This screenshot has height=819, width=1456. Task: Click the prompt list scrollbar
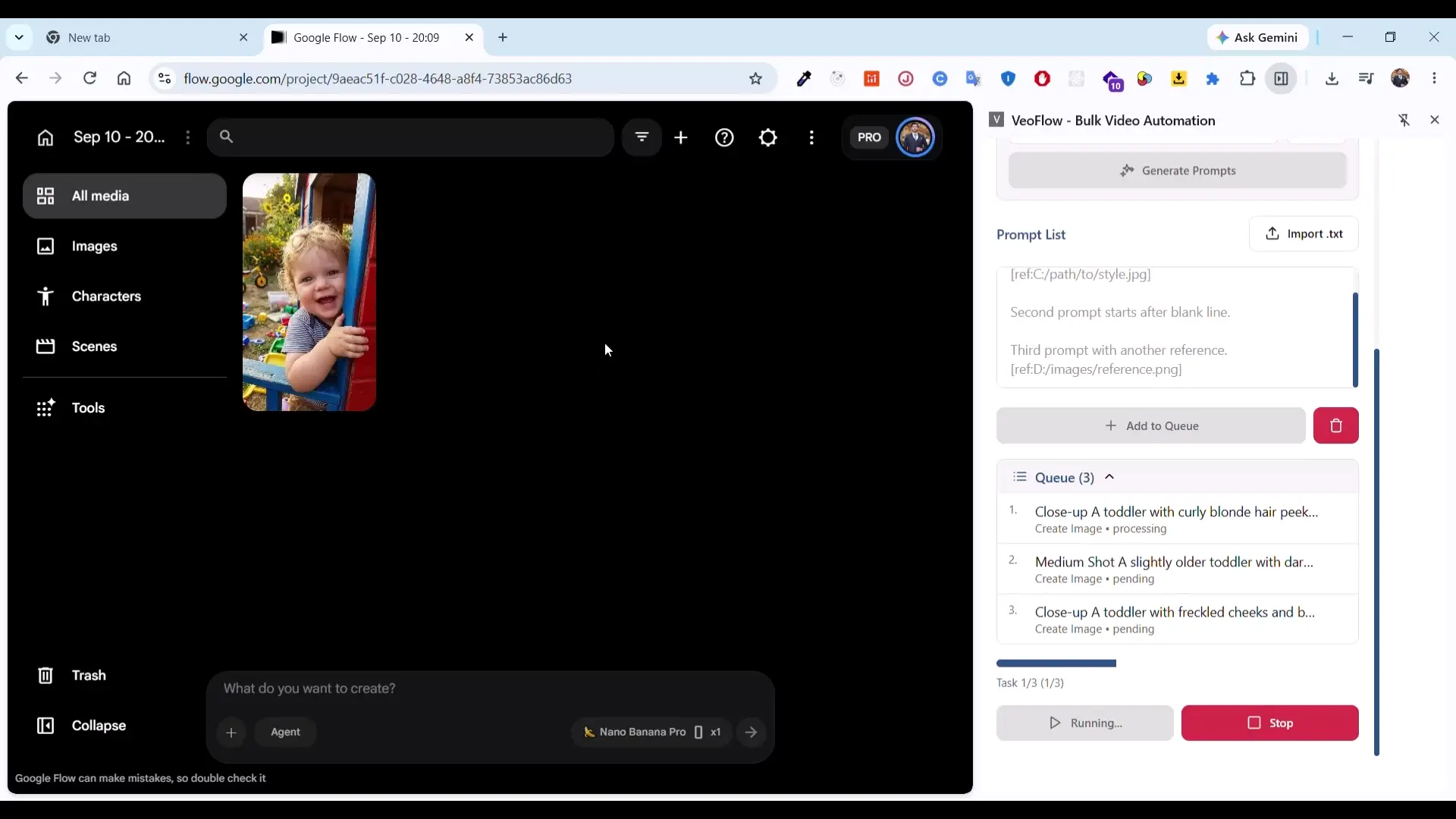click(x=1355, y=340)
